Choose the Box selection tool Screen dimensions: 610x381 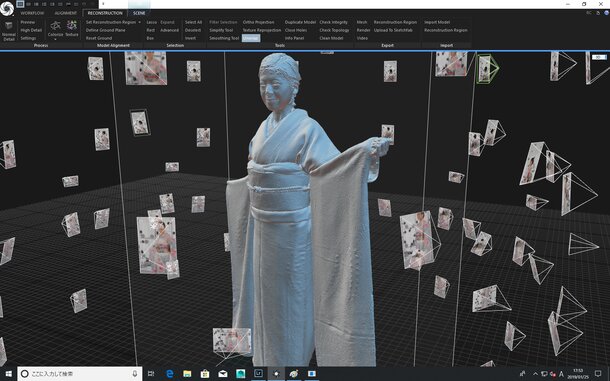[150, 38]
